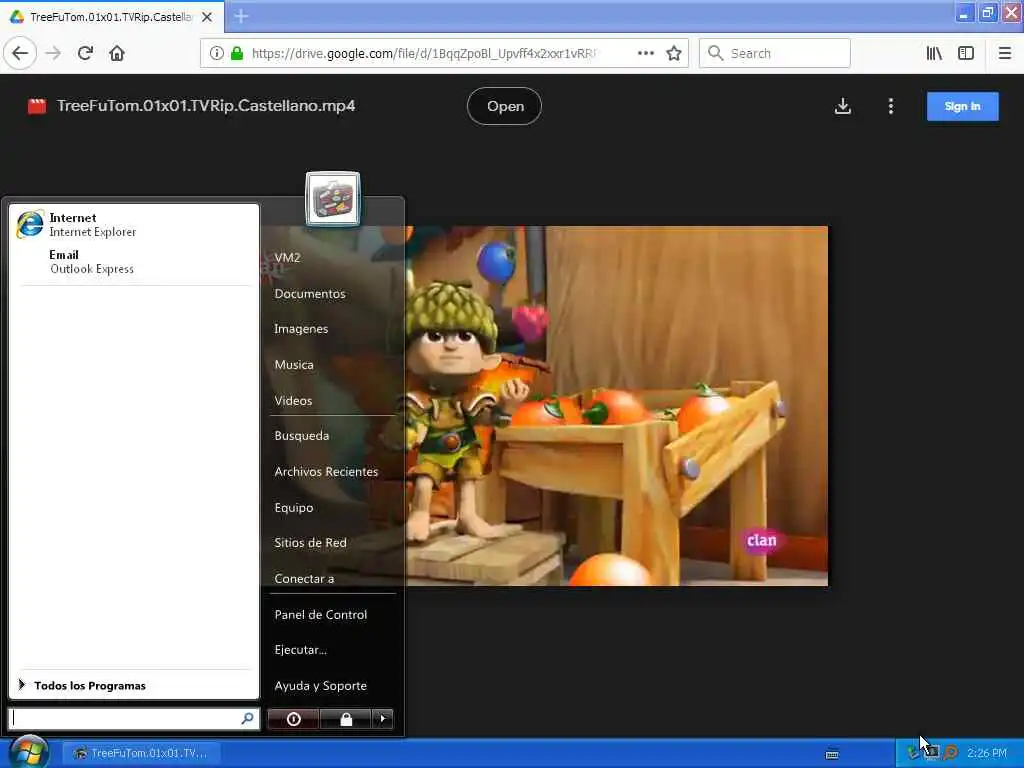The width and height of the screenshot is (1024, 768).
Task: Open Videos folder
Action: click(293, 400)
